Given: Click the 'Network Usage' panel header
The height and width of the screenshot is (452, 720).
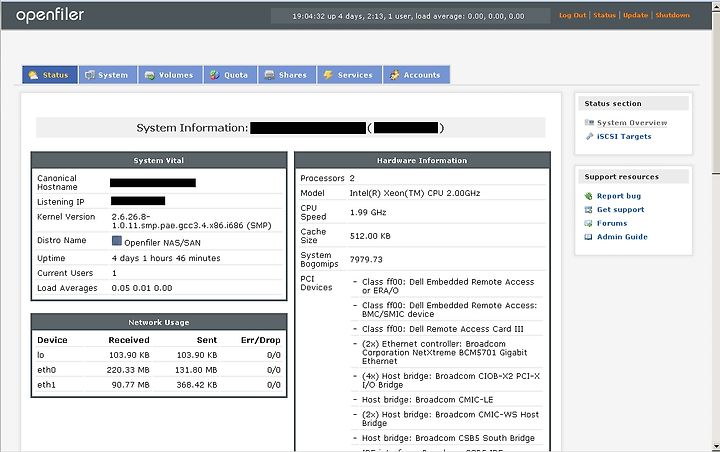Looking at the screenshot, I should pos(159,322).
